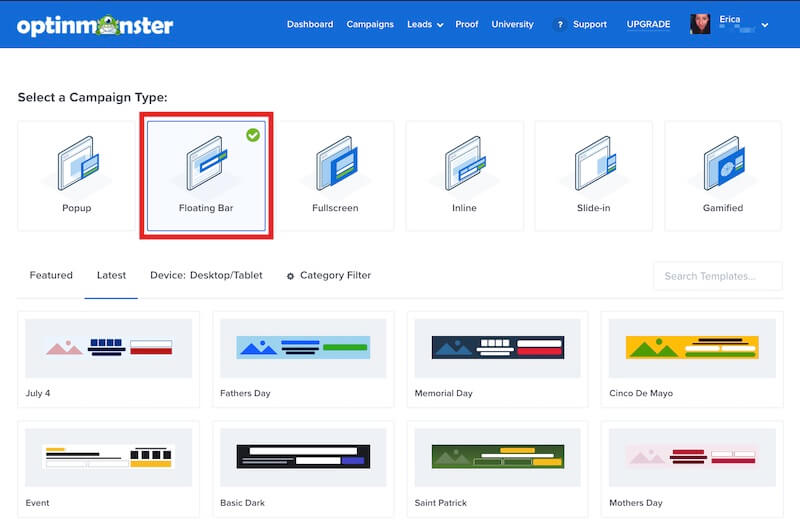This screenshot has height=527, width=800.
Task: Select the Basic Dark template thumbnail
Action: (303, 457)
